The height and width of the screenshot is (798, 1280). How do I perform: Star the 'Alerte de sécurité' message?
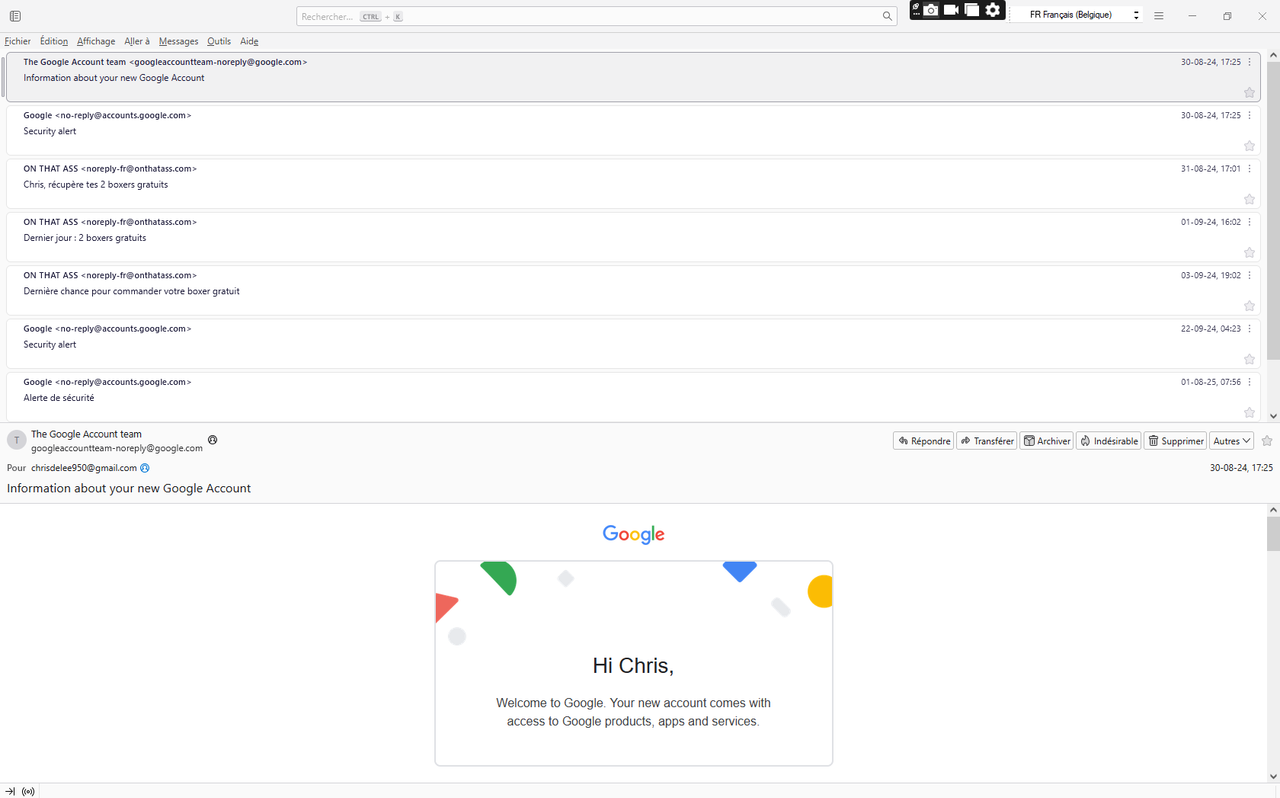coord(1249,412)
